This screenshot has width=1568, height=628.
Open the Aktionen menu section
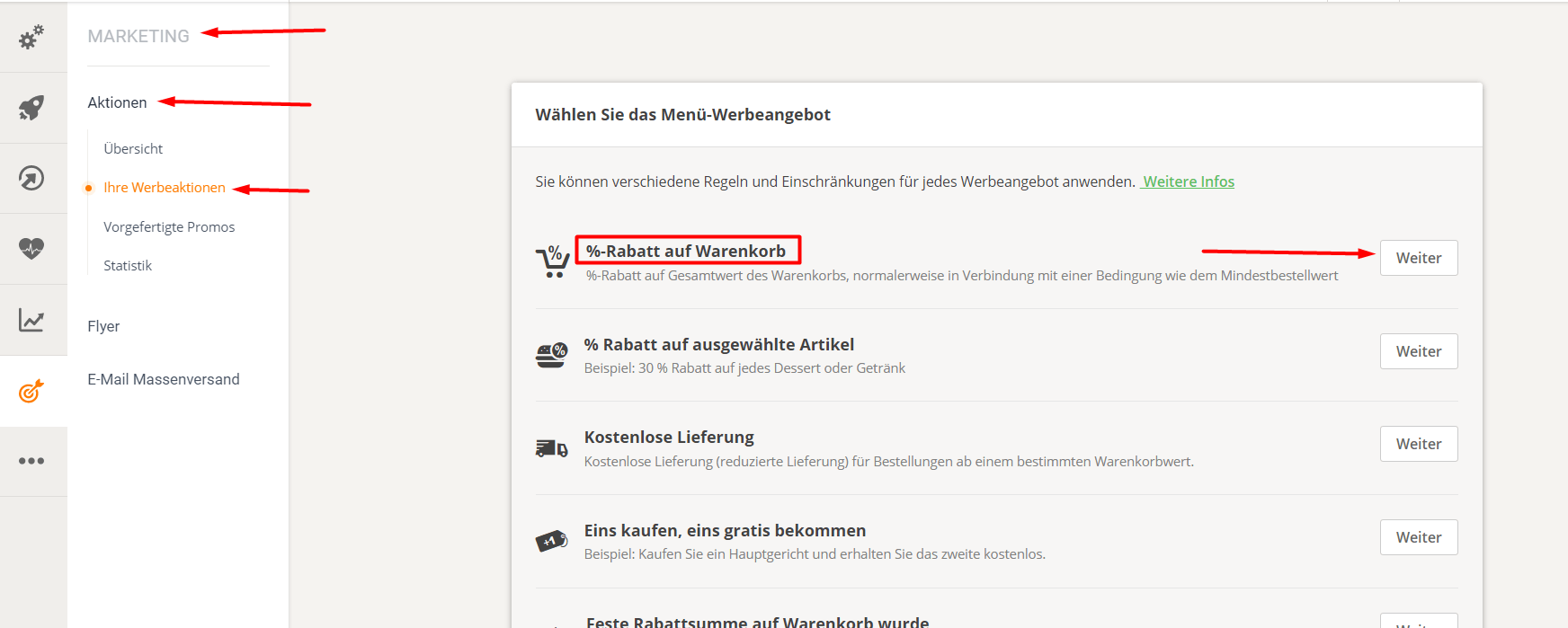point(117,102)
